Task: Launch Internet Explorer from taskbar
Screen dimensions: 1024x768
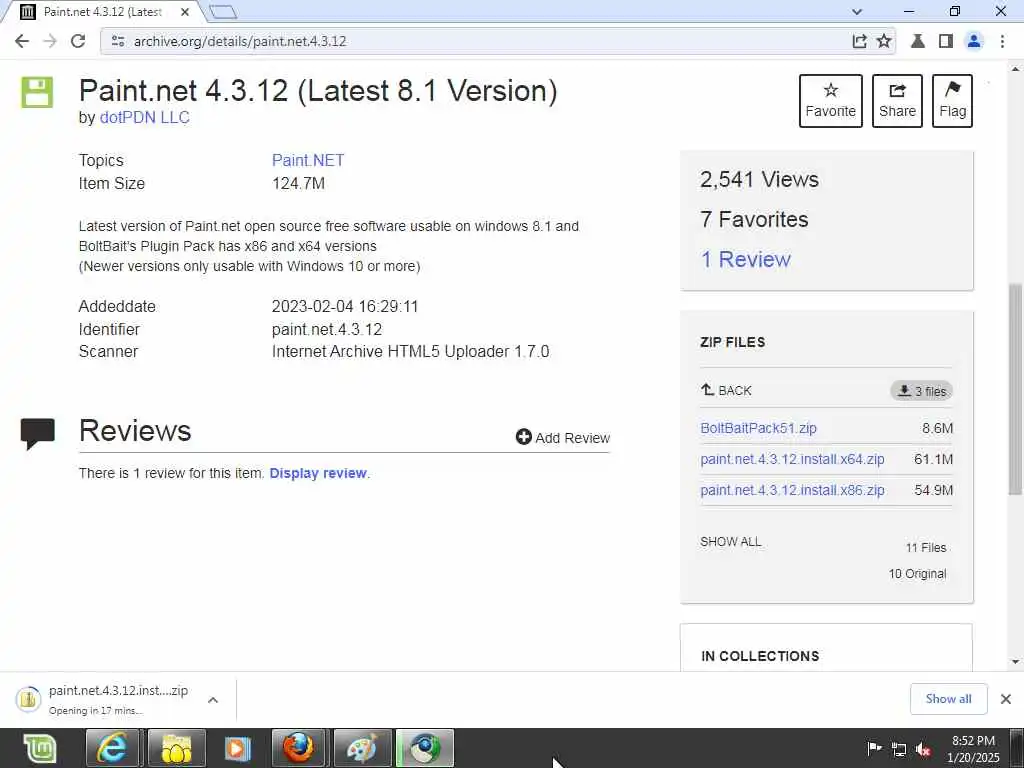Action: coord(112,748)
